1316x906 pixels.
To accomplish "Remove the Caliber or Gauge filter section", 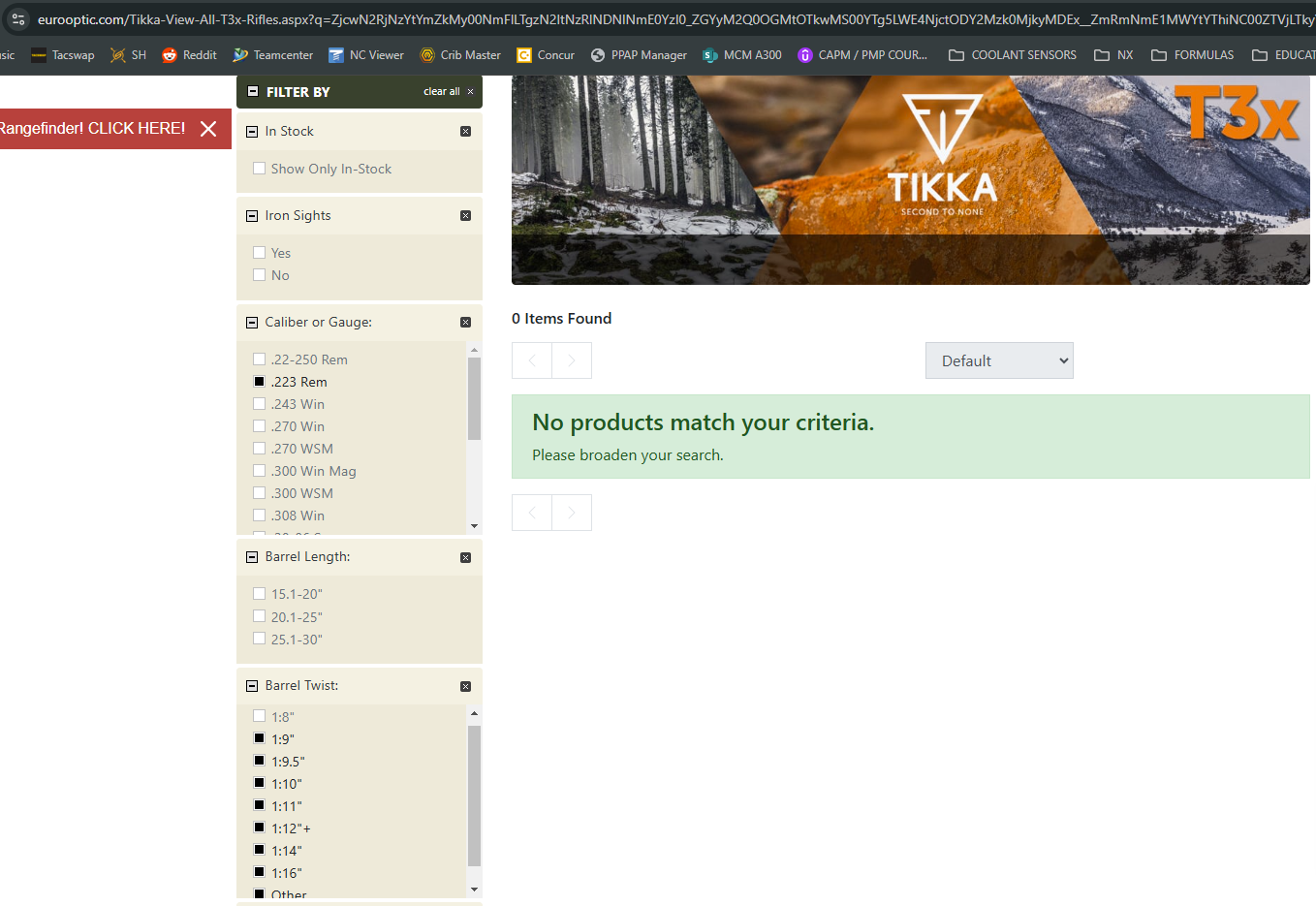I will tap(465, 322).
